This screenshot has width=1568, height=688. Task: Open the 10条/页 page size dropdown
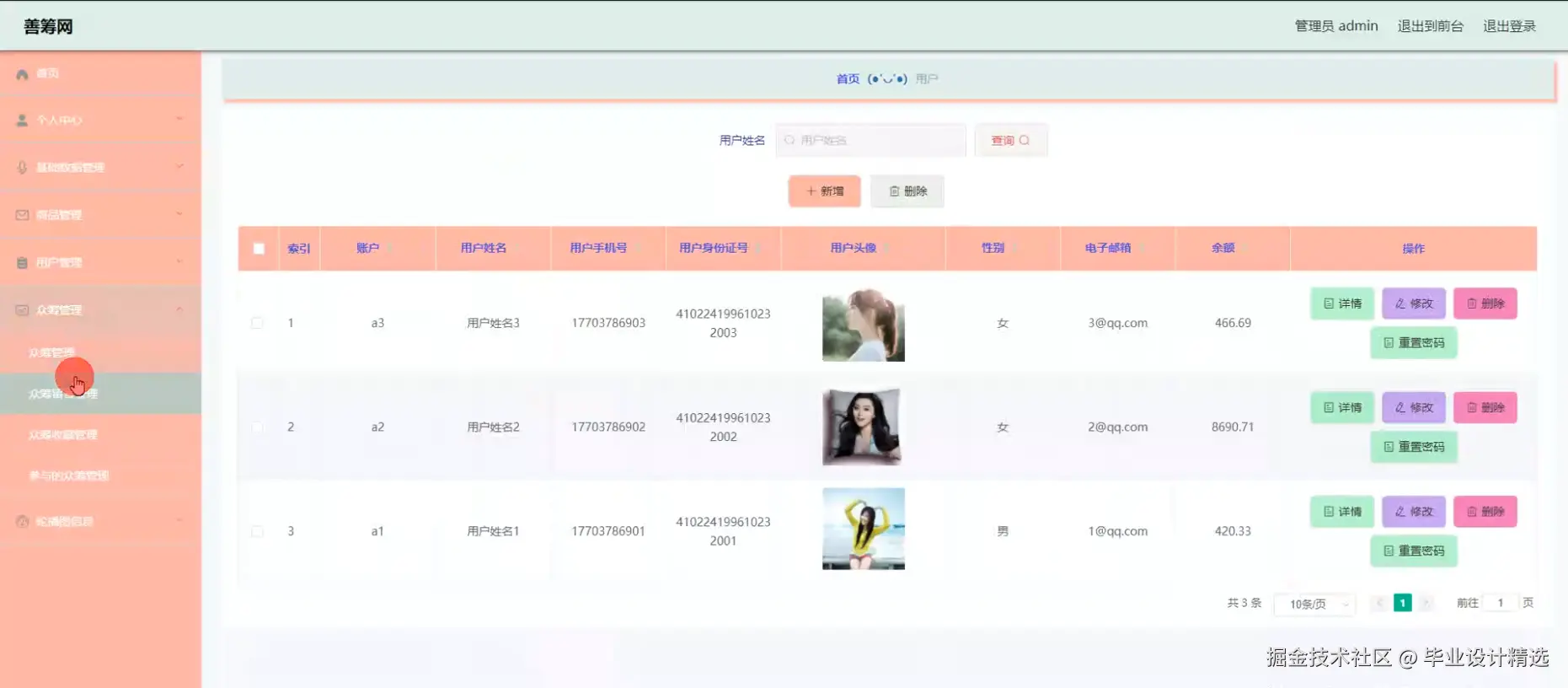pyautogui.click(x=1314, y=604)
